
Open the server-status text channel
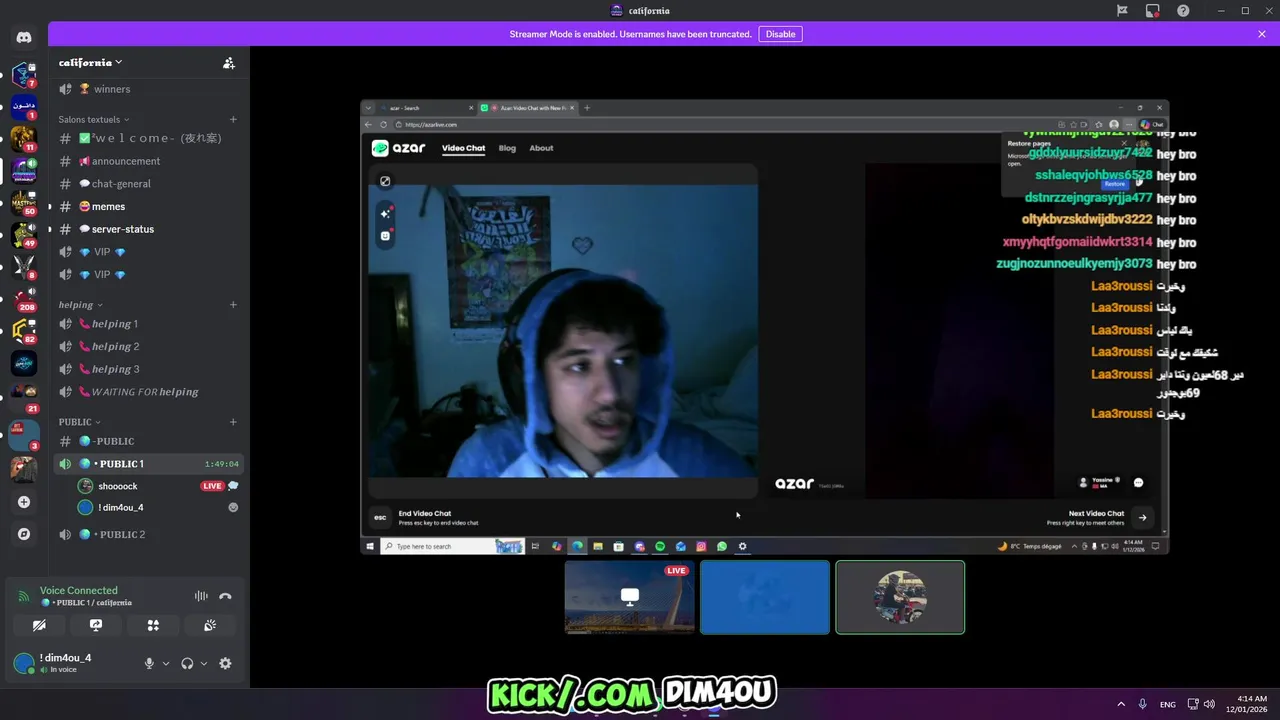coord(148,229)
